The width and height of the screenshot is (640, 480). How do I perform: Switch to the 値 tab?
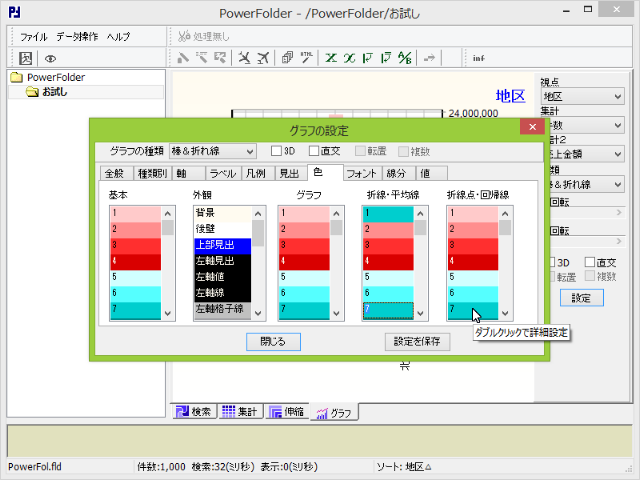pos(431,173)
